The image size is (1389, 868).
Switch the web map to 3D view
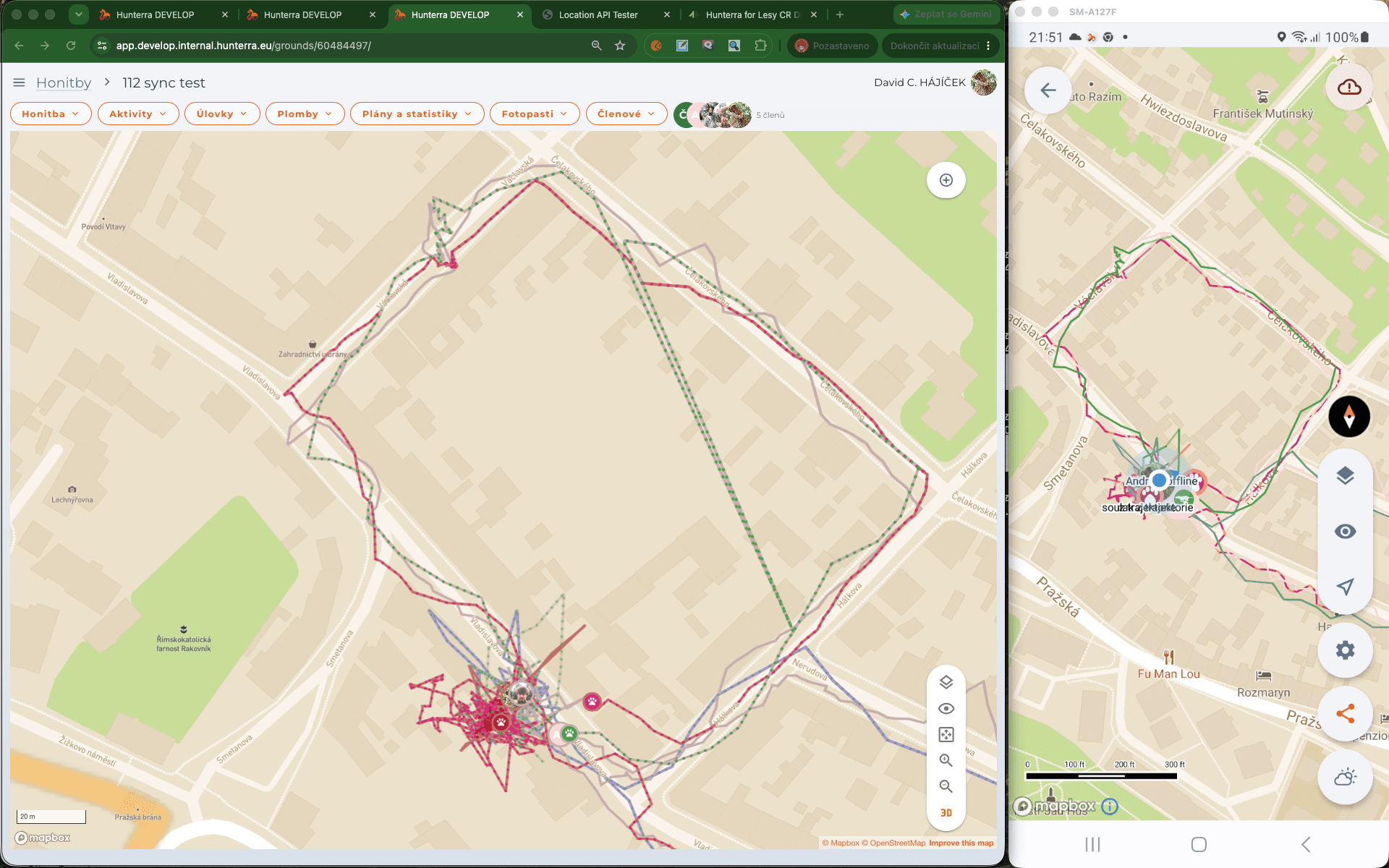(x=946, y=812)
